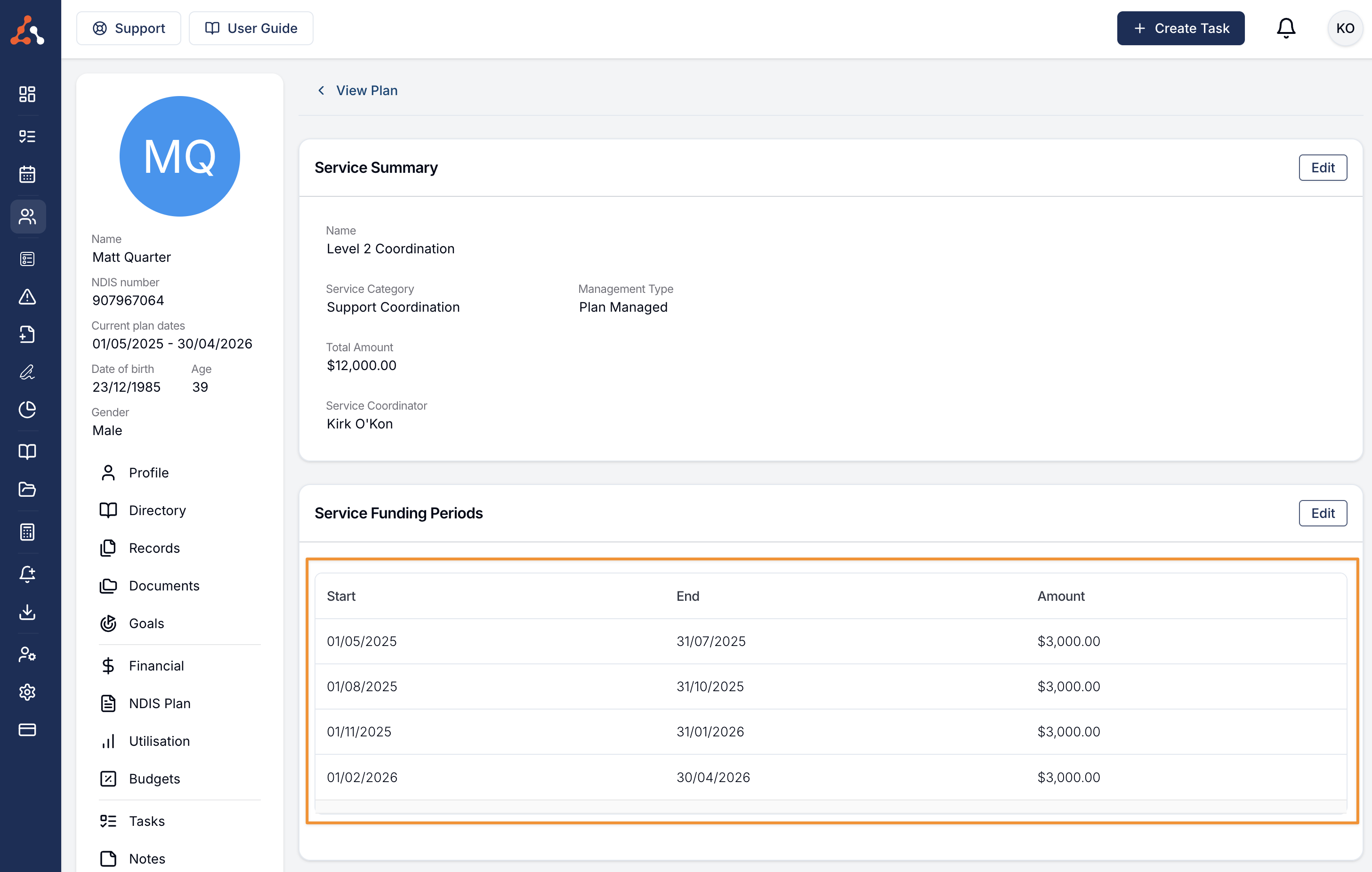The image size is (1372, 872).
Task: Click the calculator icon in sidebar
Action: (27, 532)
